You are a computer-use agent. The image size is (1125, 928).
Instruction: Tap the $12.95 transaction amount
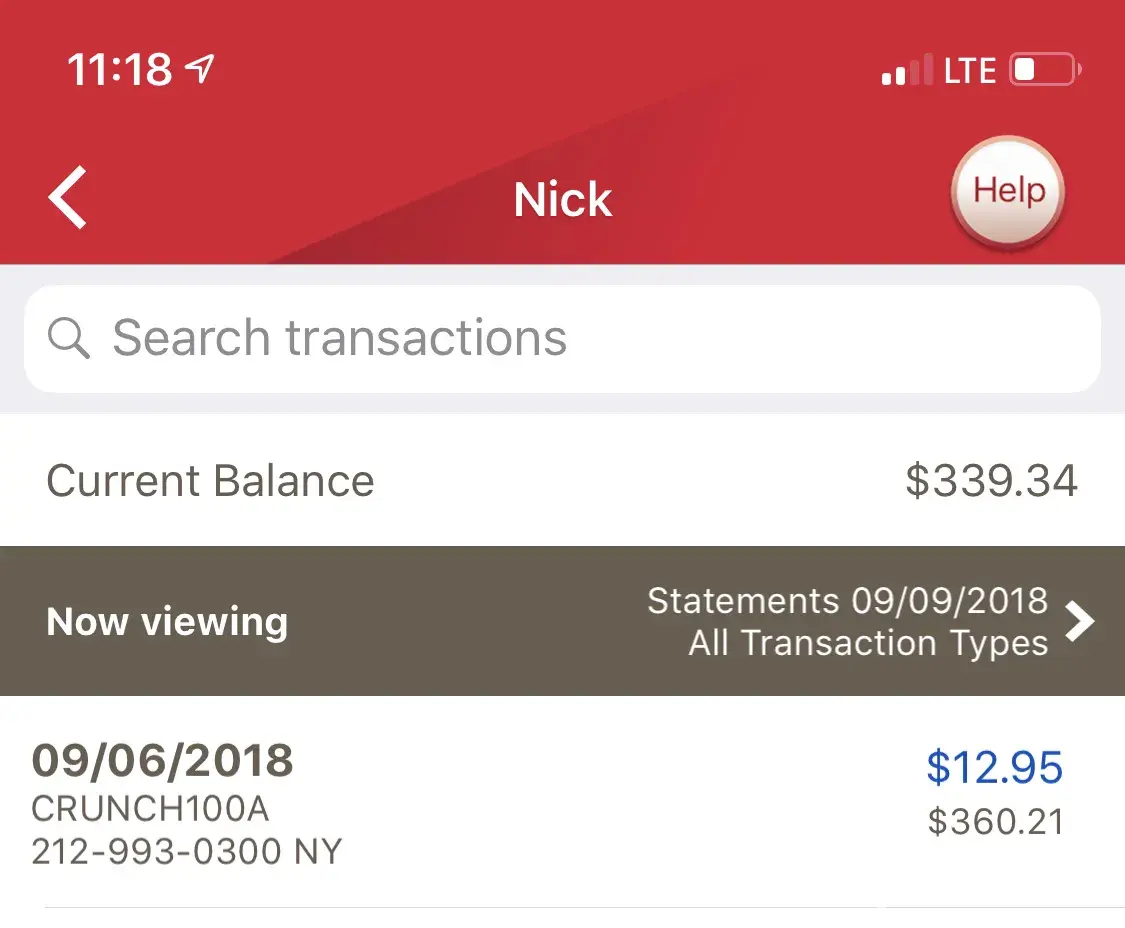point(994,767)
